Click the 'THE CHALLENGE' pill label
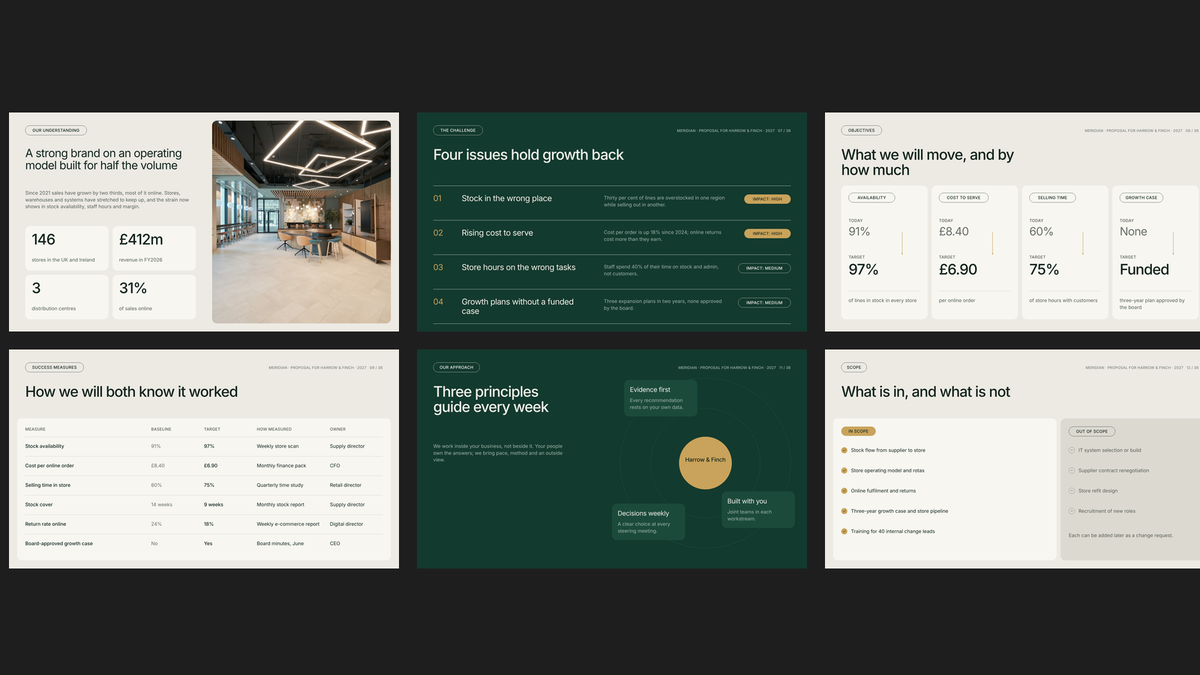1200x675 pixels. point(458,130)
